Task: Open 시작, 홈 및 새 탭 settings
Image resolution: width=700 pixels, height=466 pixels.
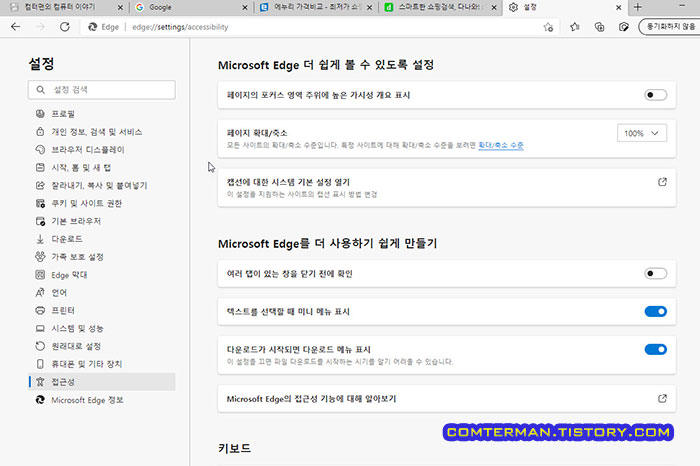Action: [x=102, y=167]
